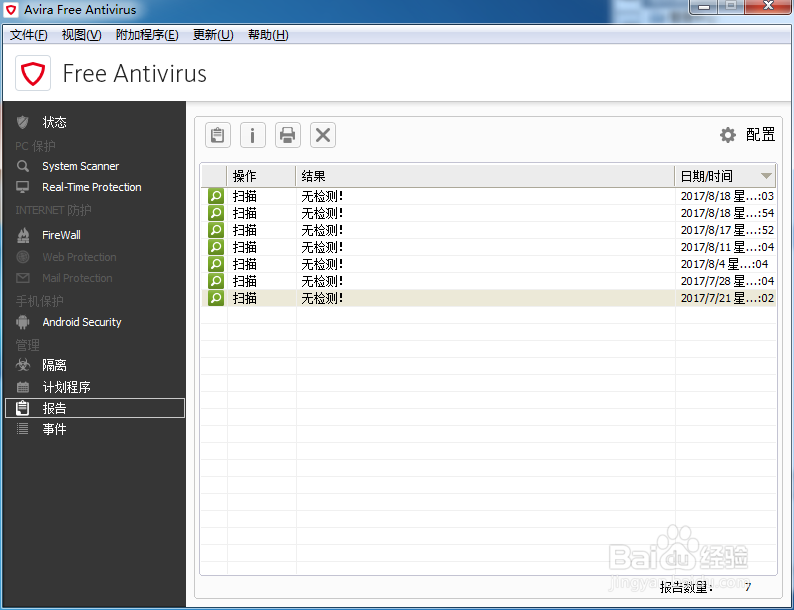
Task: Click the information 'i' toolbar button
Action: 253,135
